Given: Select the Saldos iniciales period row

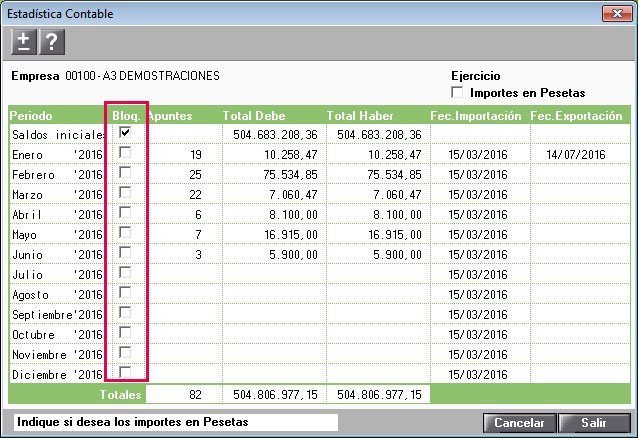Looking at the screenshot, I should click(x=57, y=134).
